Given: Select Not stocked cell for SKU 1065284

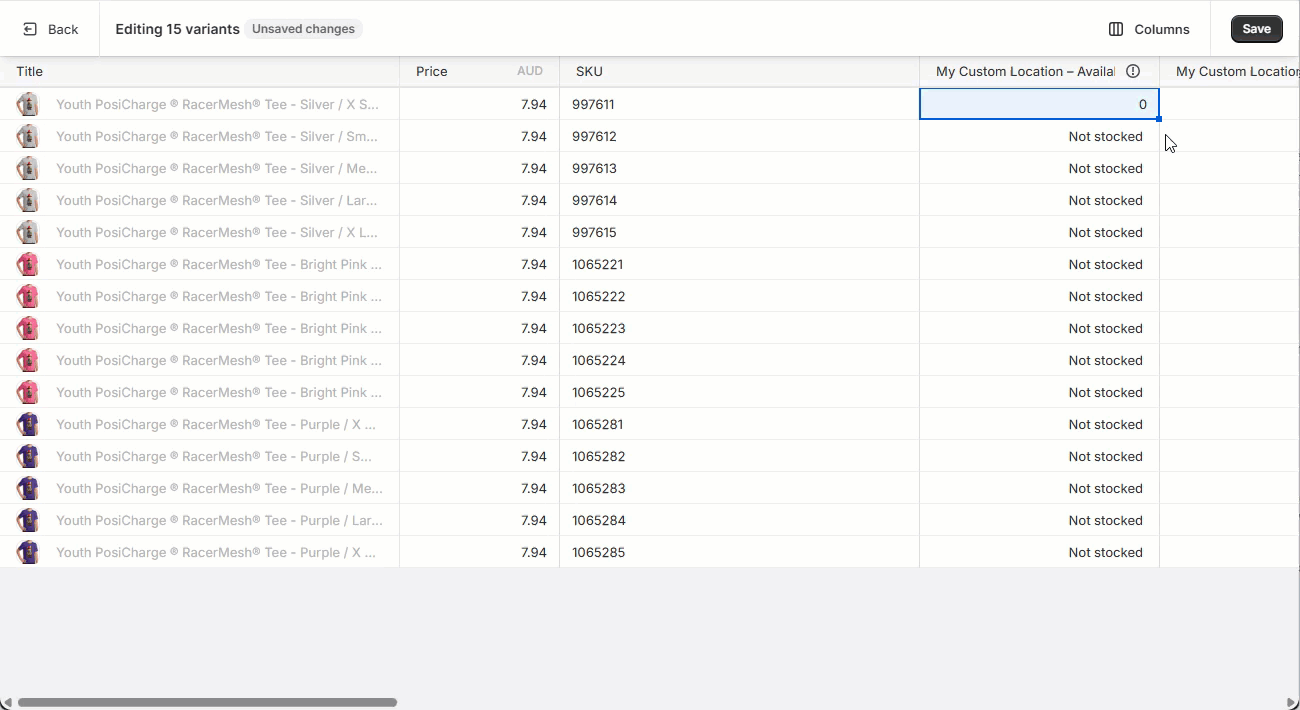Looking at the screenshot, I should coord(1040,520).
